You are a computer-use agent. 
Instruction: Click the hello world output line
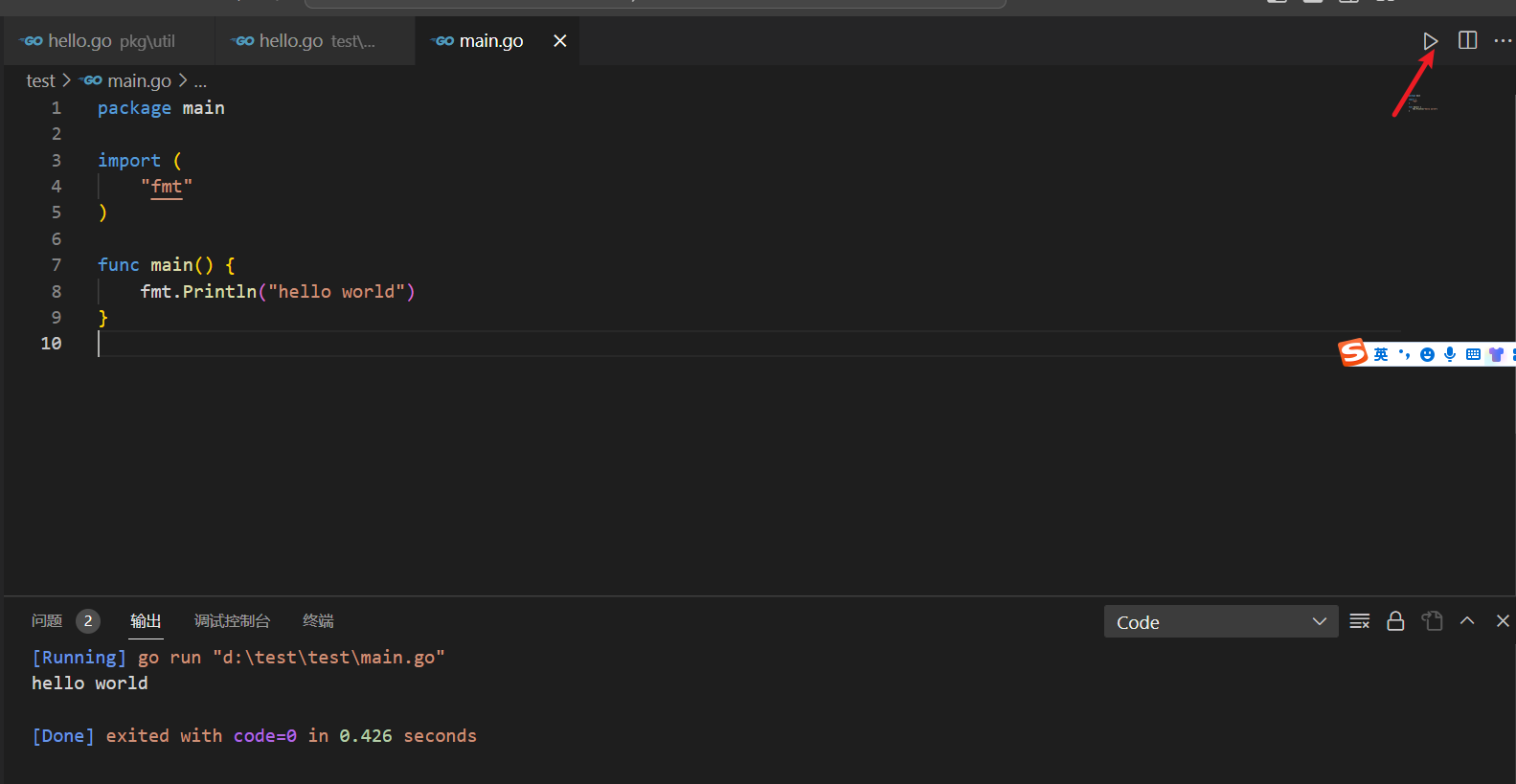tap(90, 683)
